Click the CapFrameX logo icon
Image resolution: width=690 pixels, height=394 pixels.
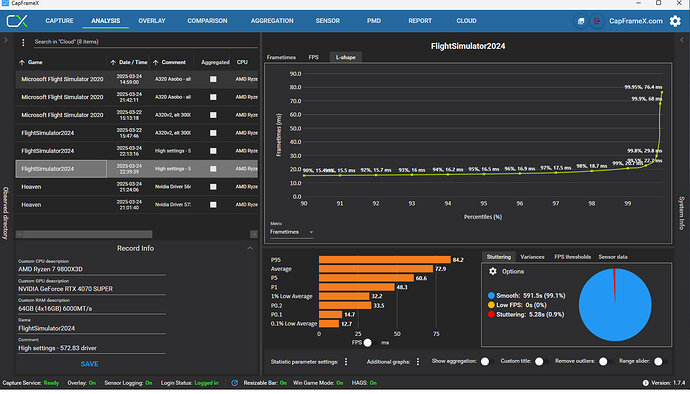point(17,21)
